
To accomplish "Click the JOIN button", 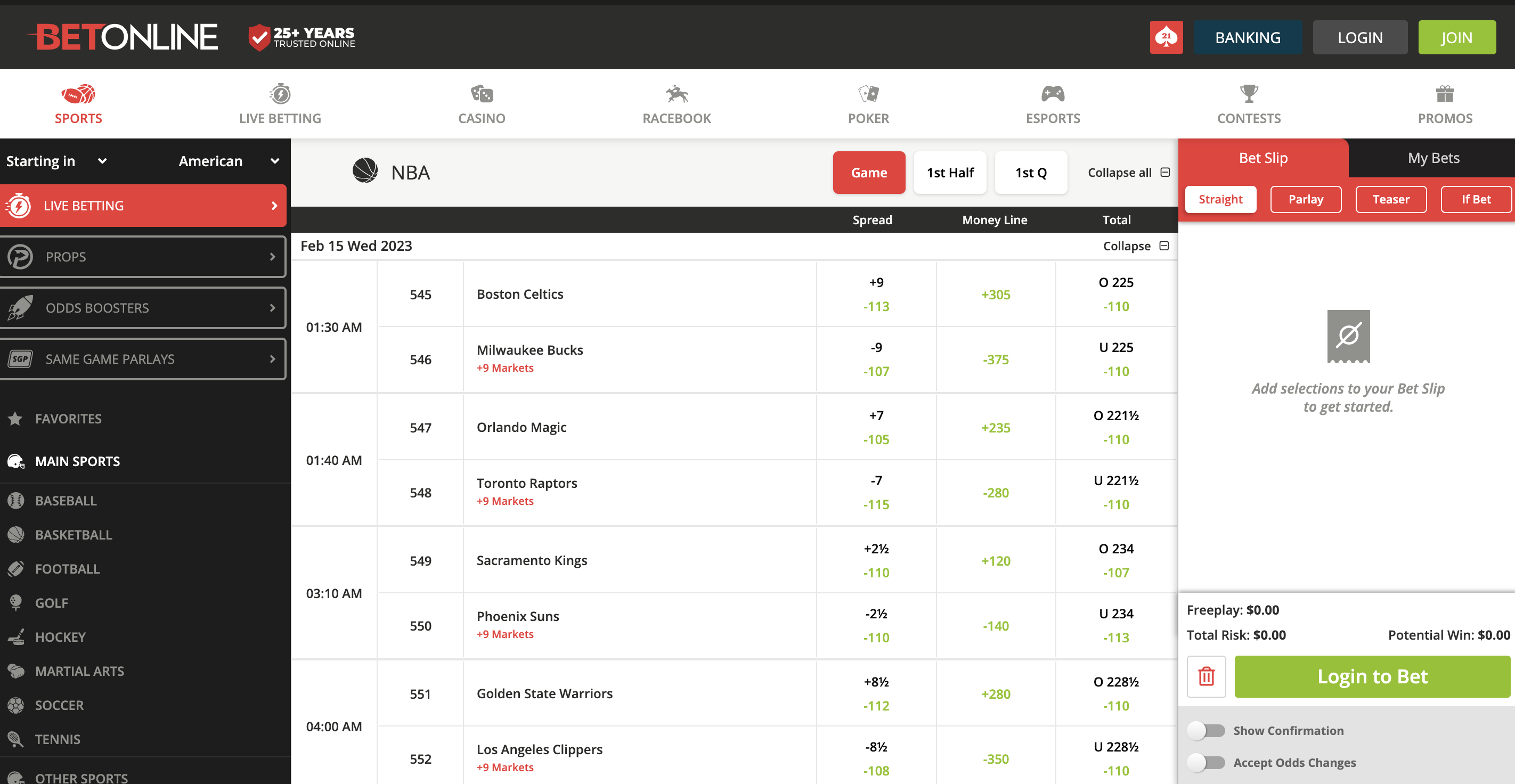I will point(1456,38).
